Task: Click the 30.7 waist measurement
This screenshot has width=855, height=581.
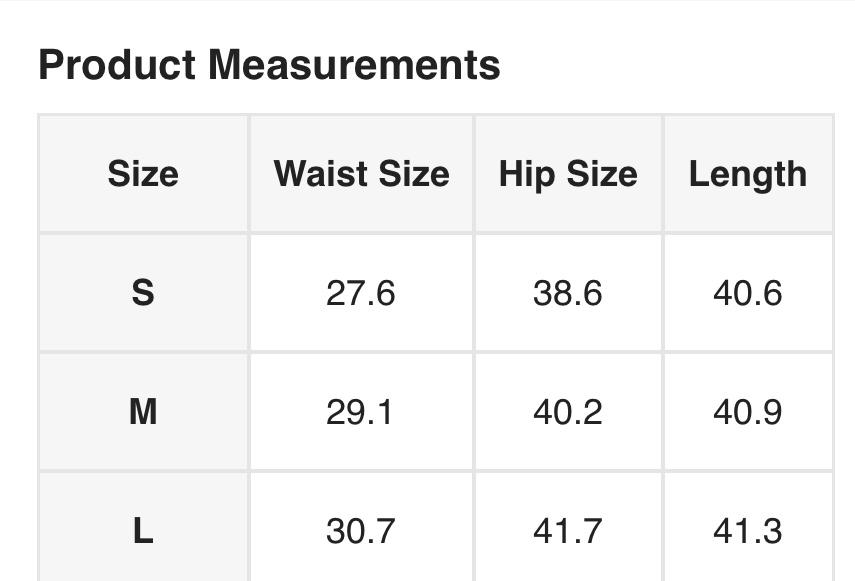Action: 360,530
